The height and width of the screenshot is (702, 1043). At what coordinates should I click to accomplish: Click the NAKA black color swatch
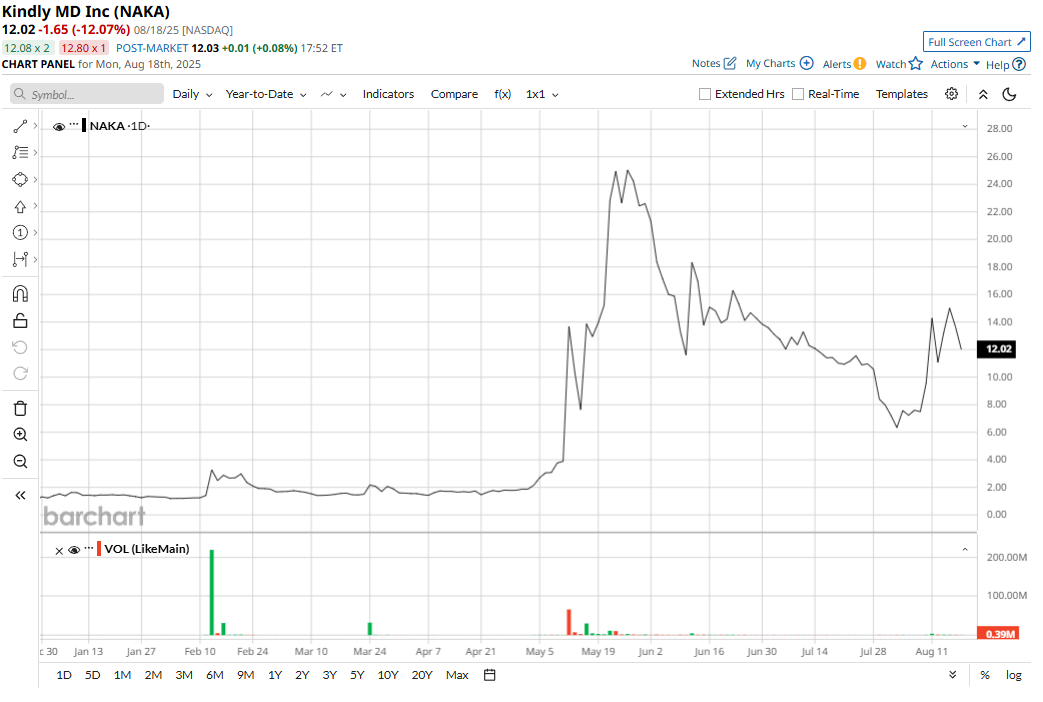(84, 125)
